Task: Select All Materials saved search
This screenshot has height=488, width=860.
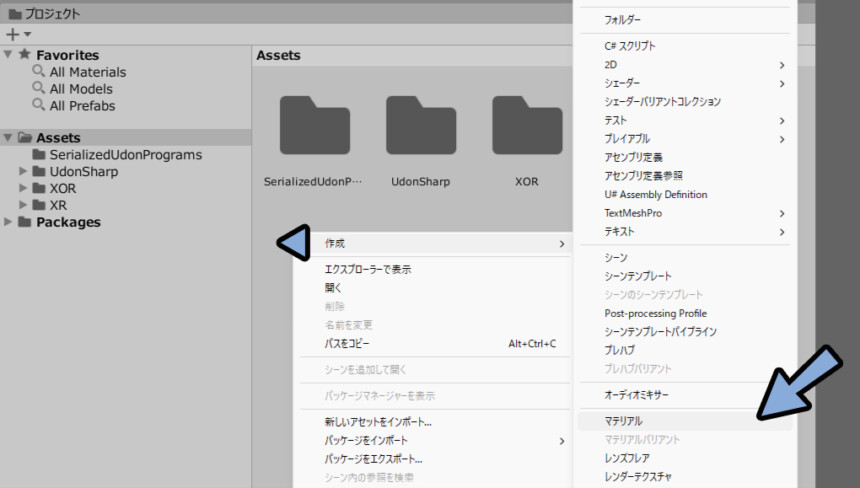Action: click(x=88, y=72)
